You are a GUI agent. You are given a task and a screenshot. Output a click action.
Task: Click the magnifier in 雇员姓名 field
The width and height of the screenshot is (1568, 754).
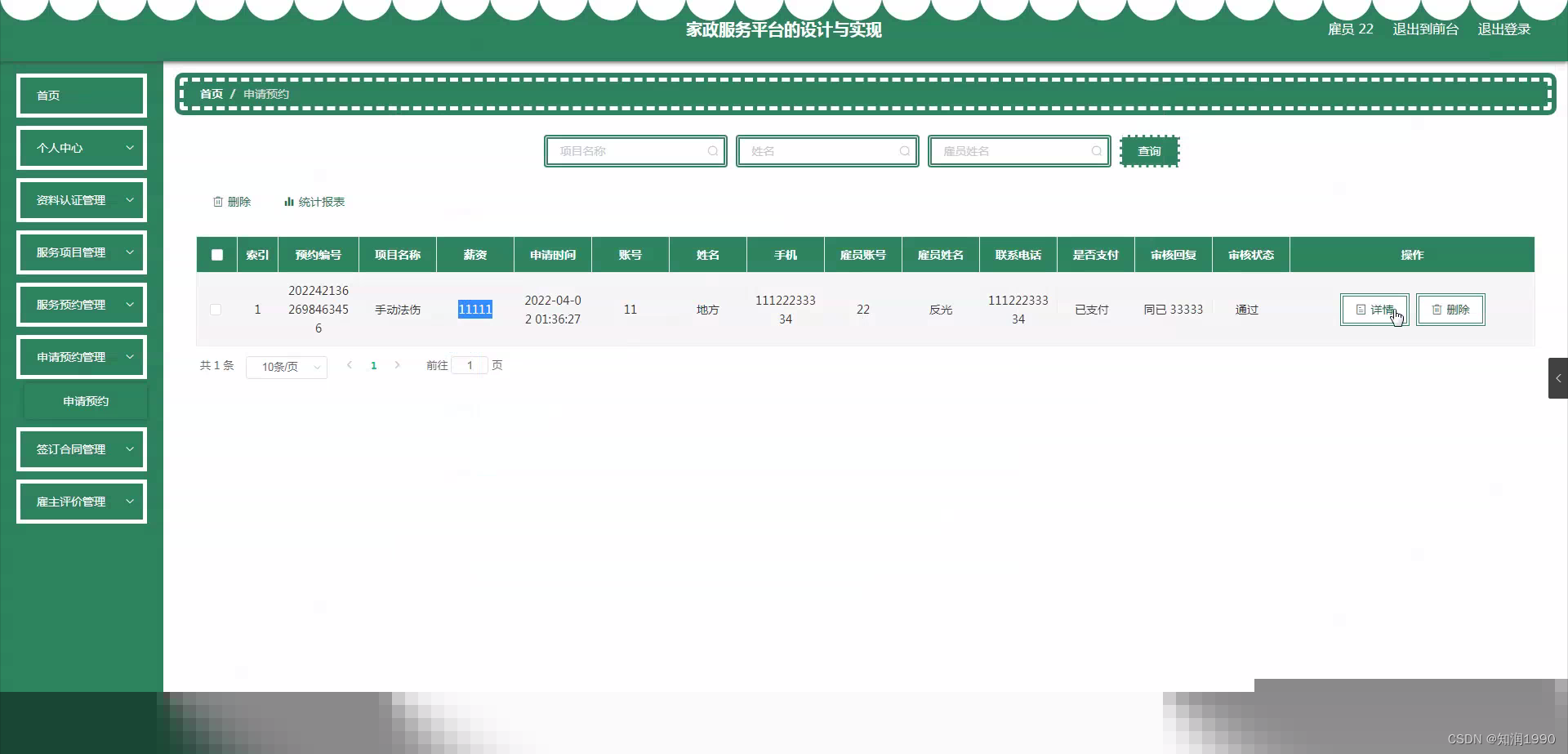tap(1097, 151)
